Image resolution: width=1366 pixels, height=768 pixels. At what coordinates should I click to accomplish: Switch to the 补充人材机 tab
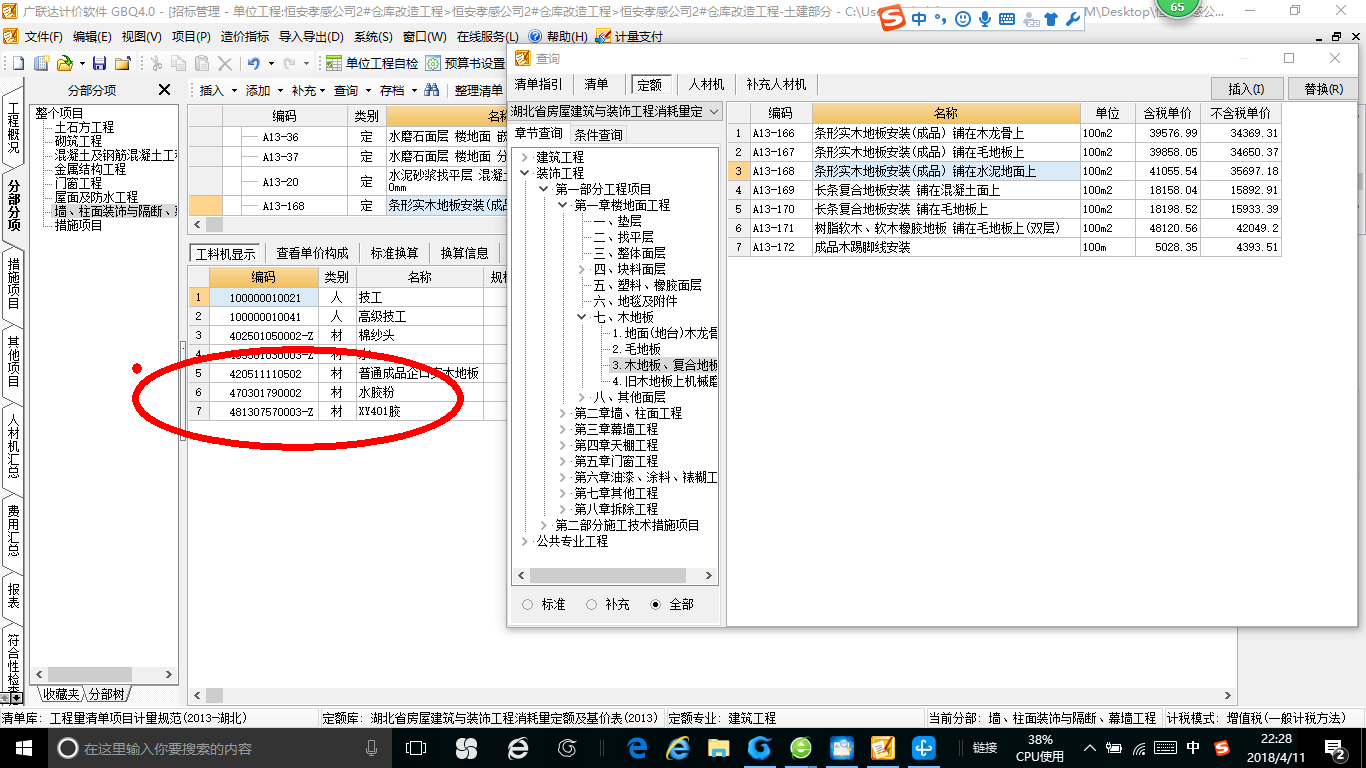776,85
